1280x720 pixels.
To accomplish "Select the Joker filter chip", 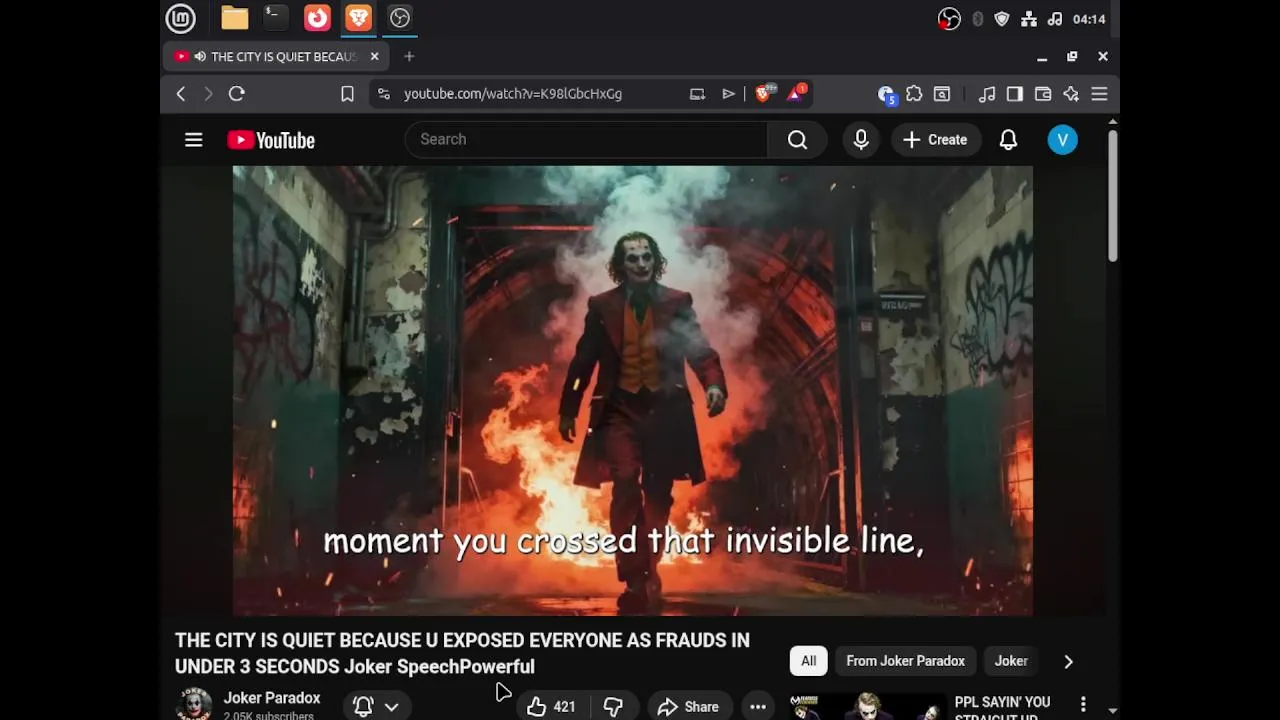I will (x=1011, y=661).
